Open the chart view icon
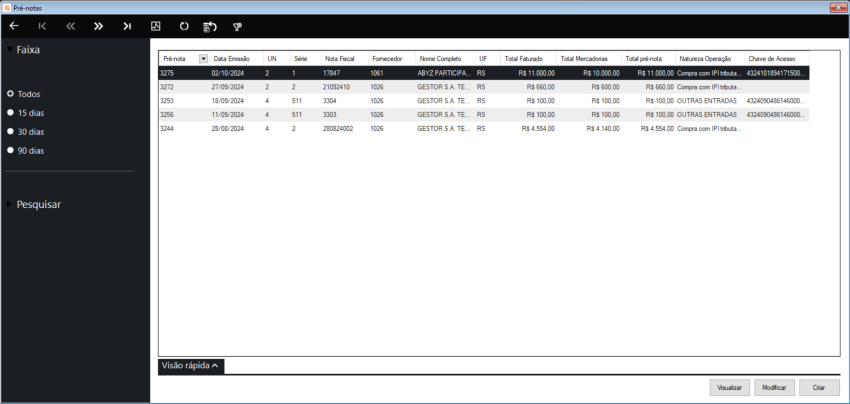 pyautogui.click(x=156, y=26)
